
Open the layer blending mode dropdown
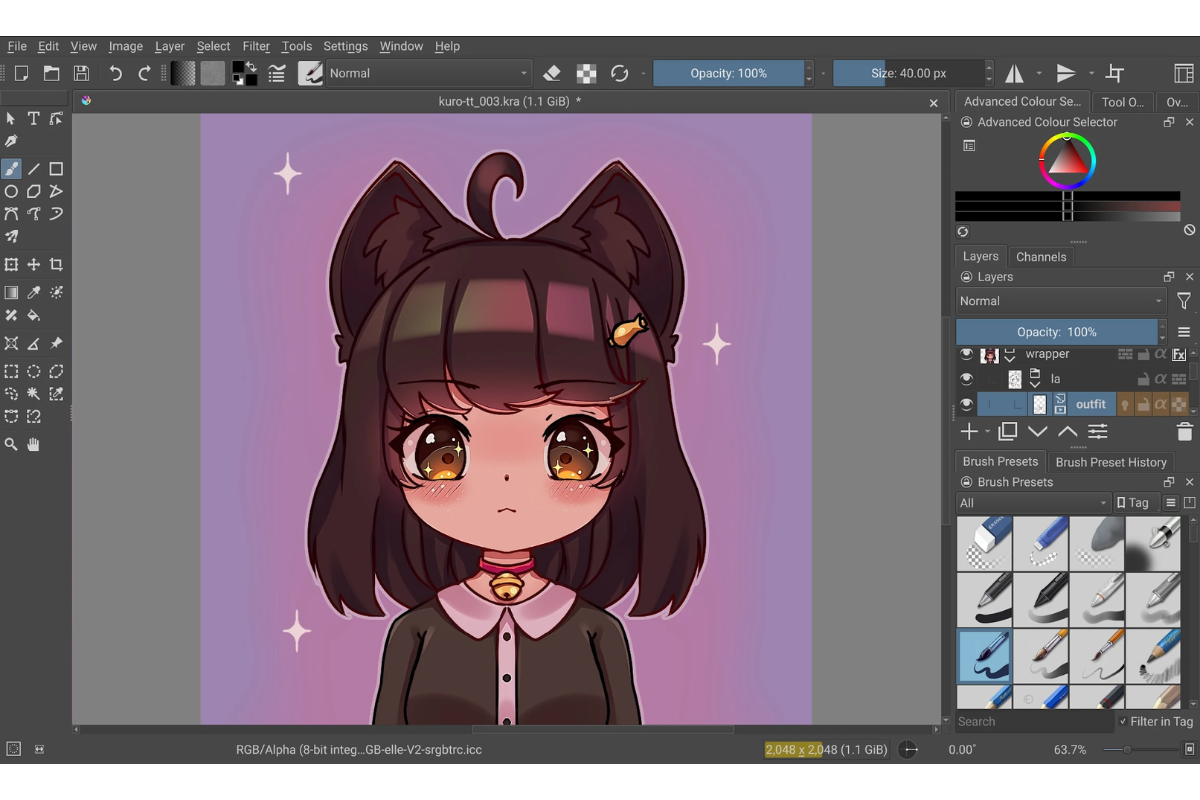pos(1061,301)
